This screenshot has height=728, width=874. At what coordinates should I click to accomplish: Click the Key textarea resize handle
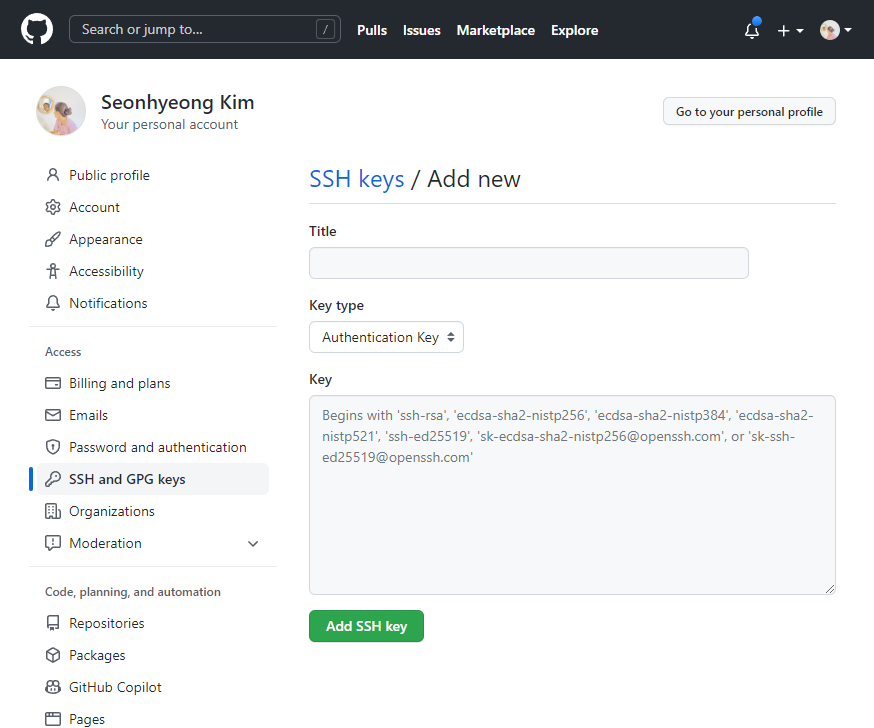coord(829,589)
